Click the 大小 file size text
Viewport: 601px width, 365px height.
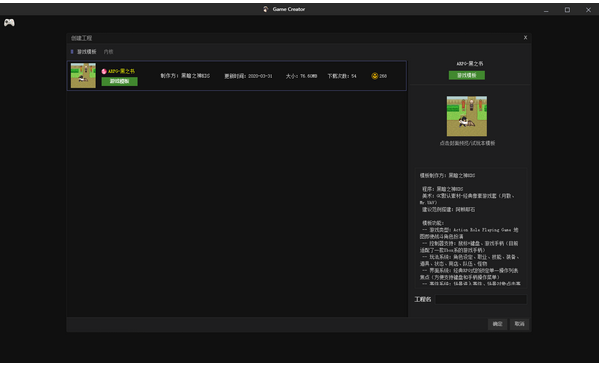point(301,76)
